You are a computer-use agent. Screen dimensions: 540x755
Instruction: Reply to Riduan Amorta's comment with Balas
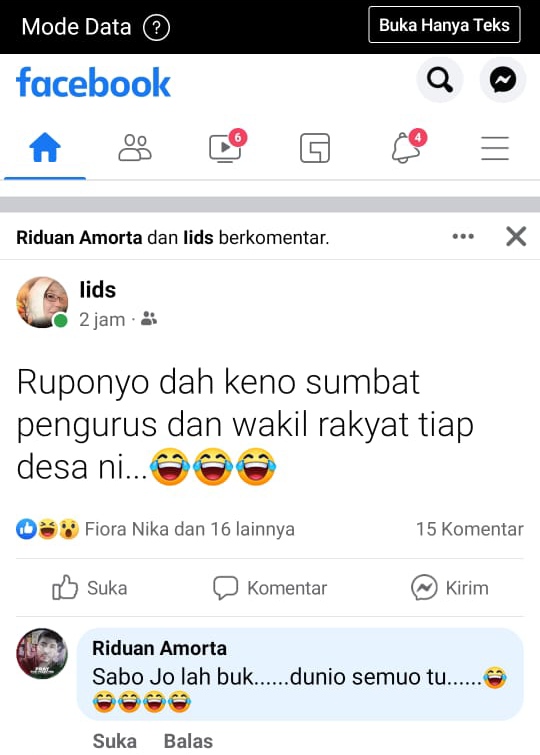188,741
